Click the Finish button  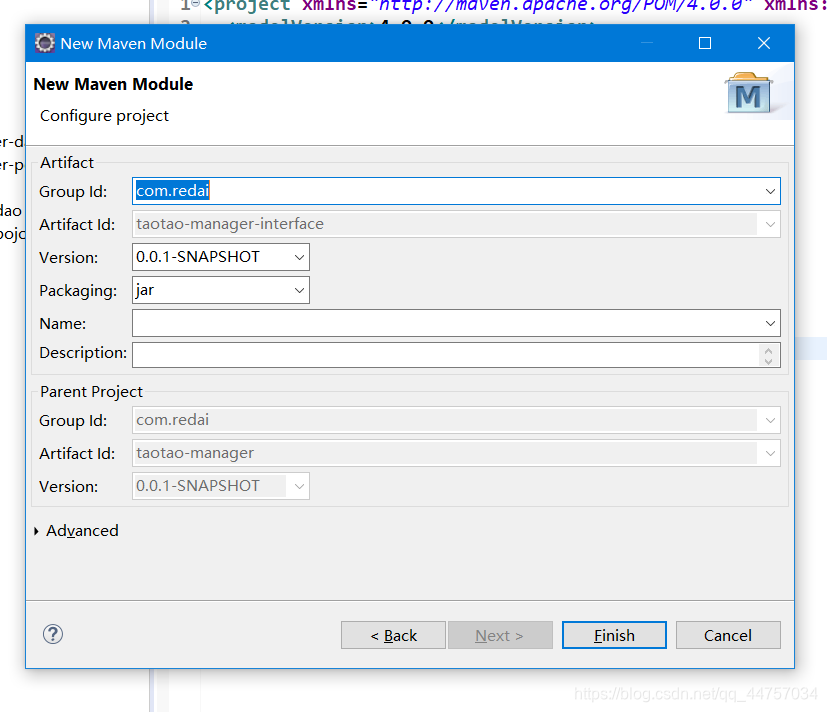614,635
